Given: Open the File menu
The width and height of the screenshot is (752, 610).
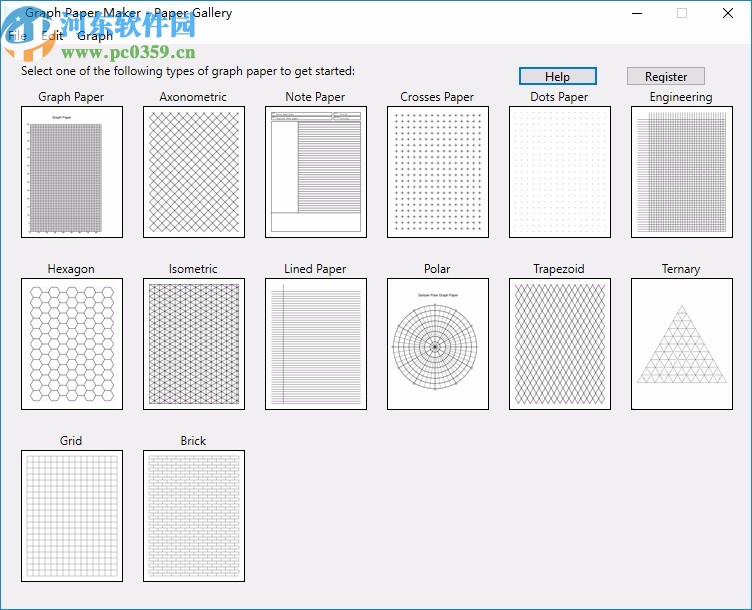Looking at the screenshot, I should [17, 36].
